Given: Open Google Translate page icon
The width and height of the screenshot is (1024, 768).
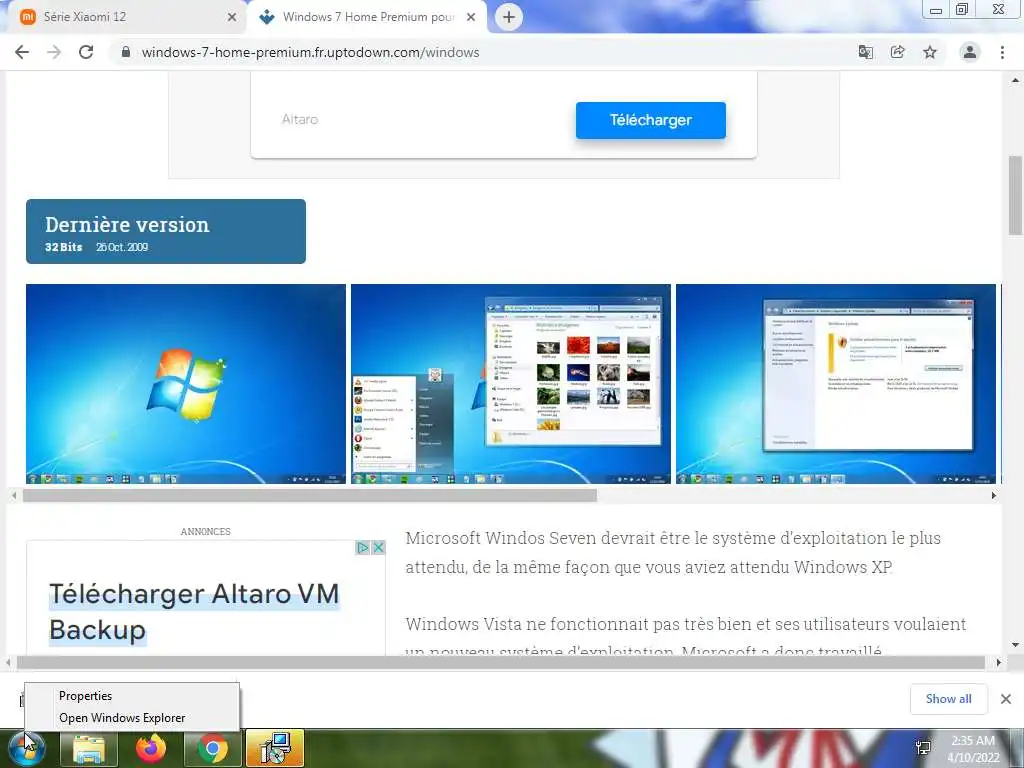Looking at the screenshot, I should [865, 52].
